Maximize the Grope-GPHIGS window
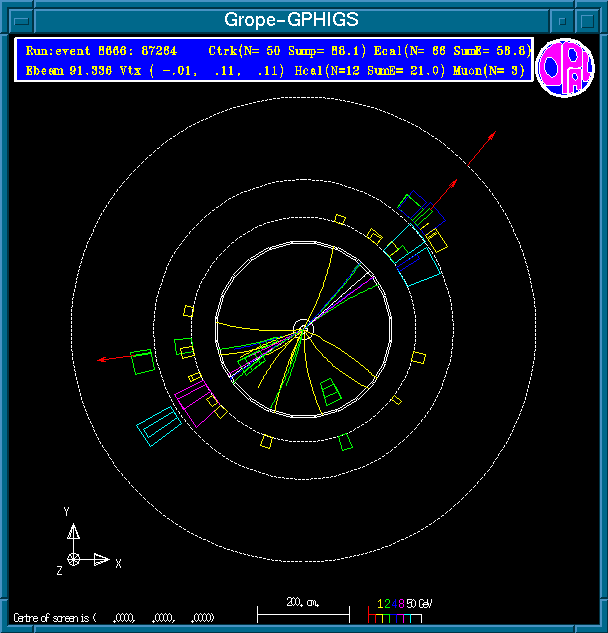Image resolution: width=608 pixels, height=633 pixels. [588, 19]
